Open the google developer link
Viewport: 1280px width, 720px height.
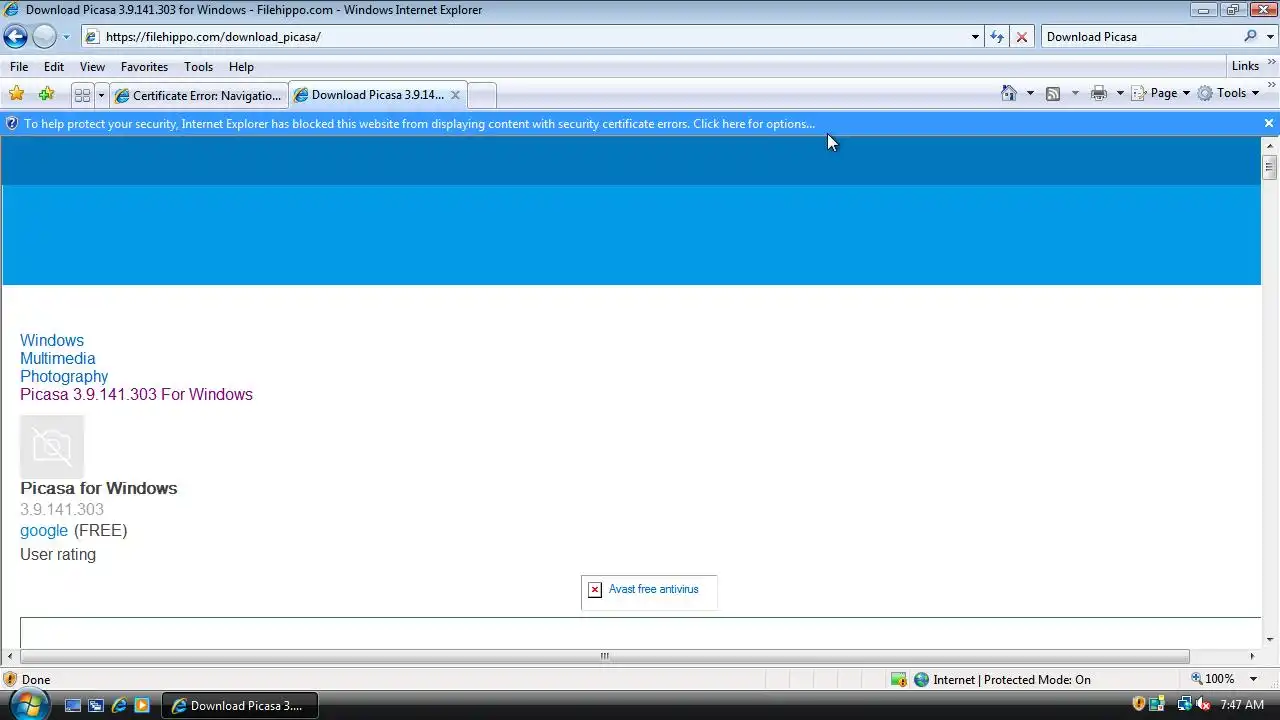44,531
